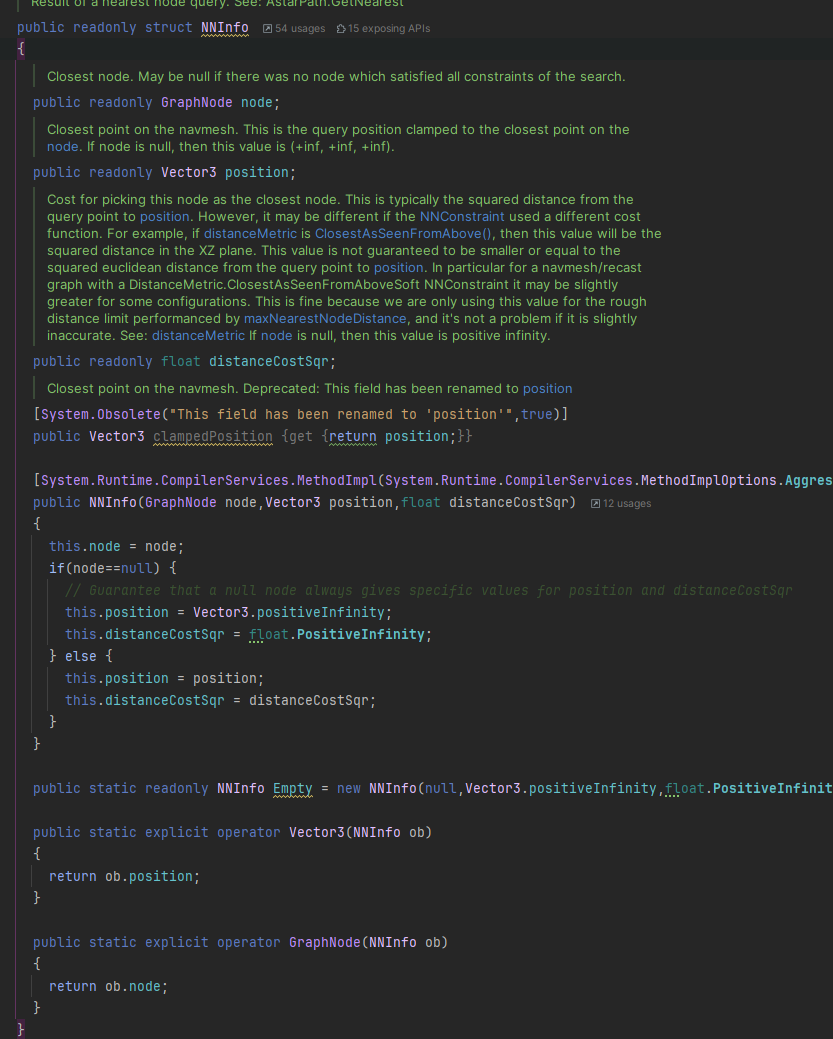
Task: Click the clampedPosition property name
Action: coord(212,436)
